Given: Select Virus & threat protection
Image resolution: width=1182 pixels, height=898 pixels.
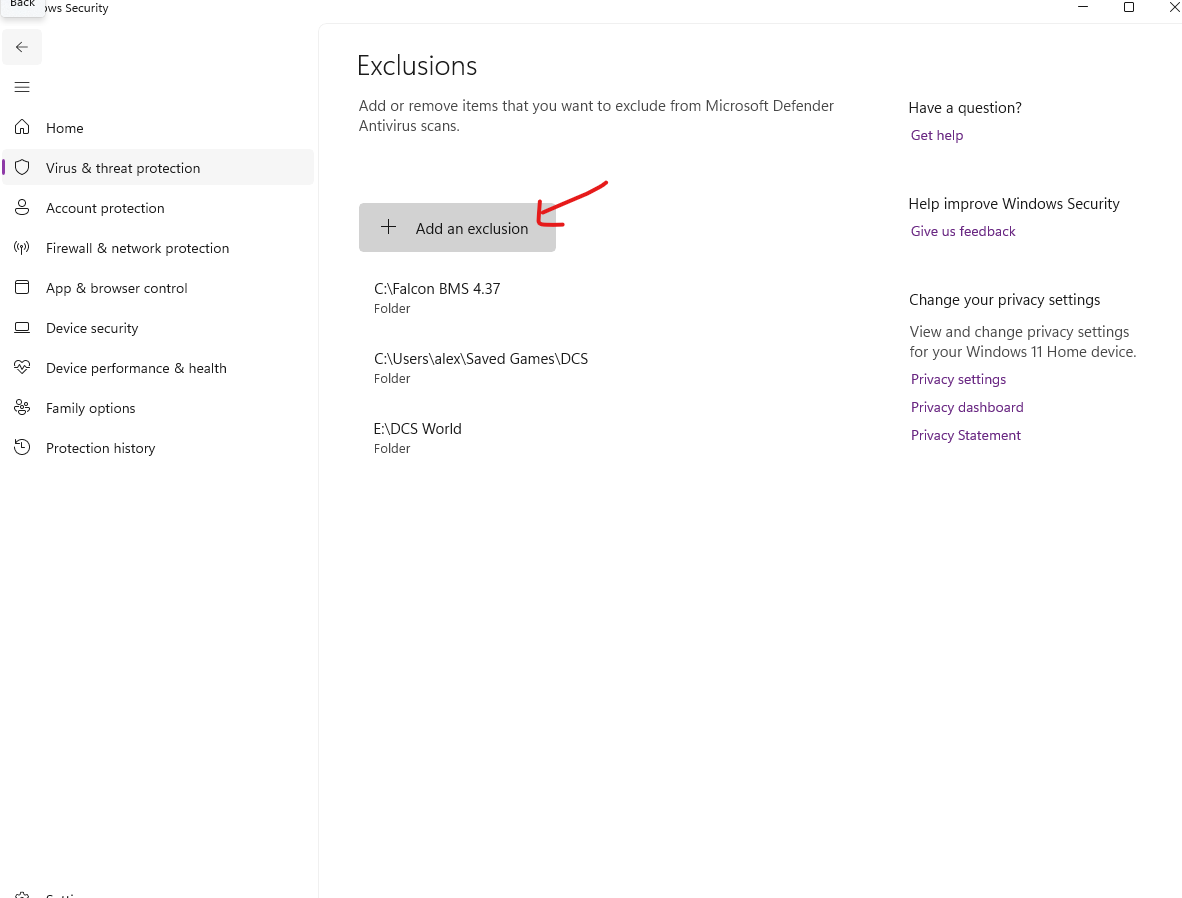Looking at the screenshot, I should click(158, 167).
